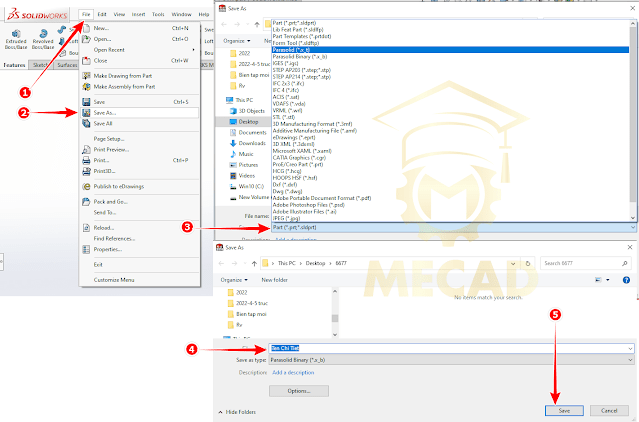Click the Publish to eDrawings icon
This screenshot has height=422, width=639.
pos(86,187)
